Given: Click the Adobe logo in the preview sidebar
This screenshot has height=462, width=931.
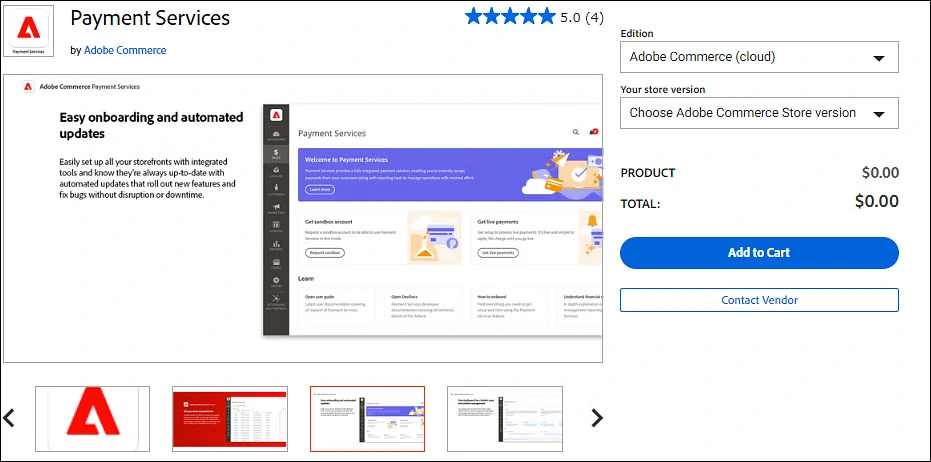Looking at the screenshot, I should pos(276,115).
